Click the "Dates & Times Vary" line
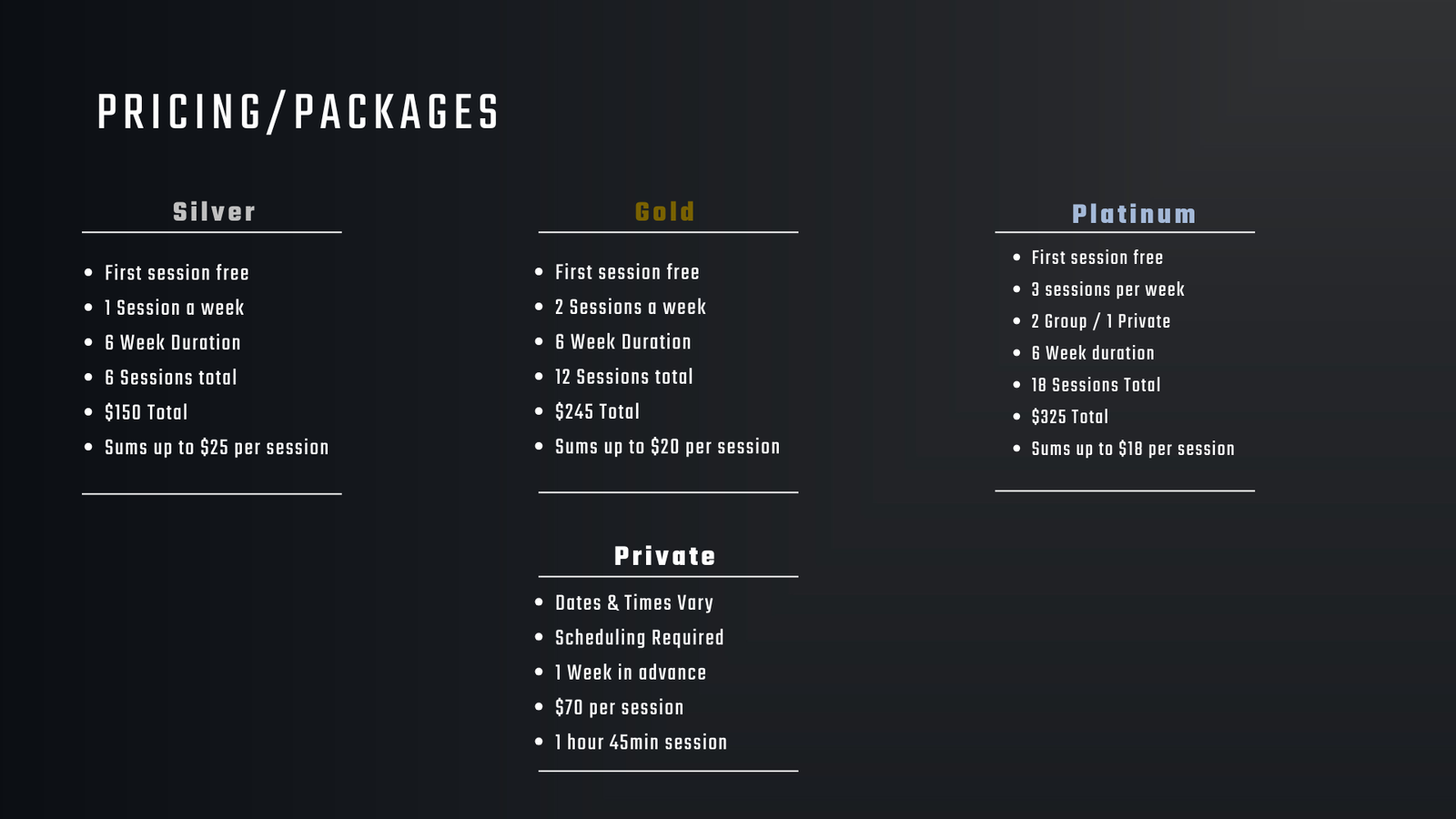 click(x=633, y=602)
